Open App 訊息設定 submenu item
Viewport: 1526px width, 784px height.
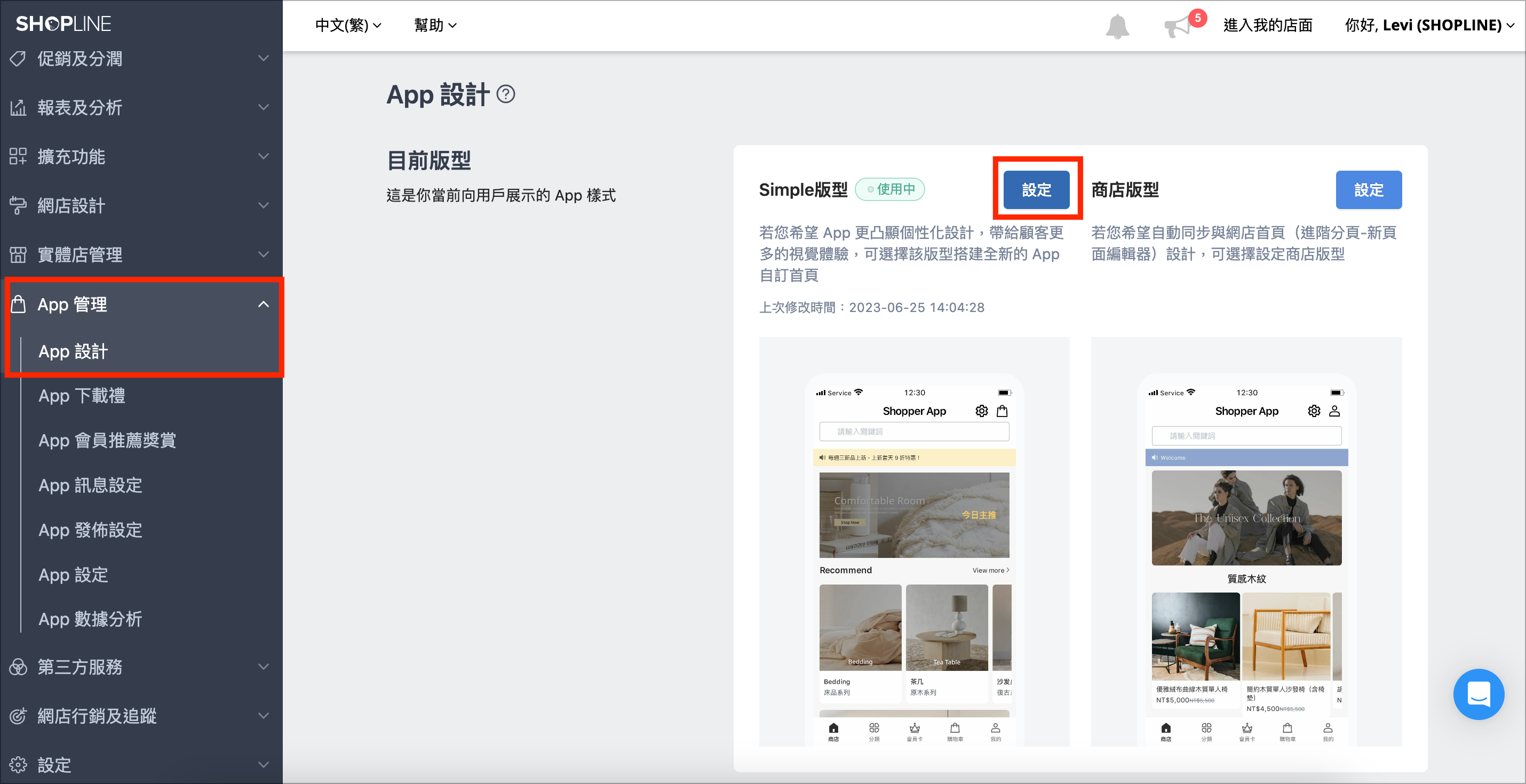[x=90, y=485]
